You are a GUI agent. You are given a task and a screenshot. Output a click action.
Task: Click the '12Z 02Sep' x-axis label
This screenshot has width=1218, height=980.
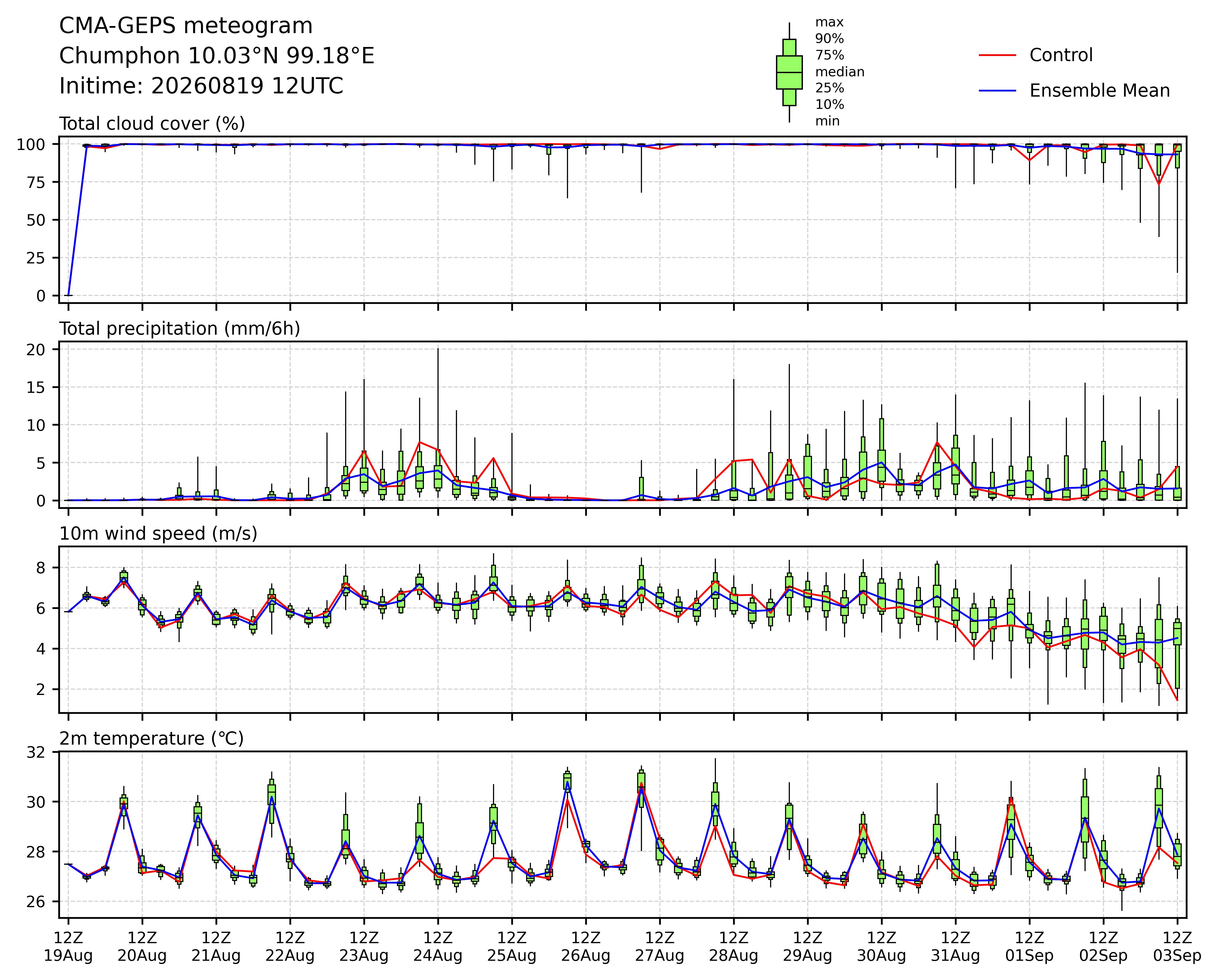(x=1103, y=946)
